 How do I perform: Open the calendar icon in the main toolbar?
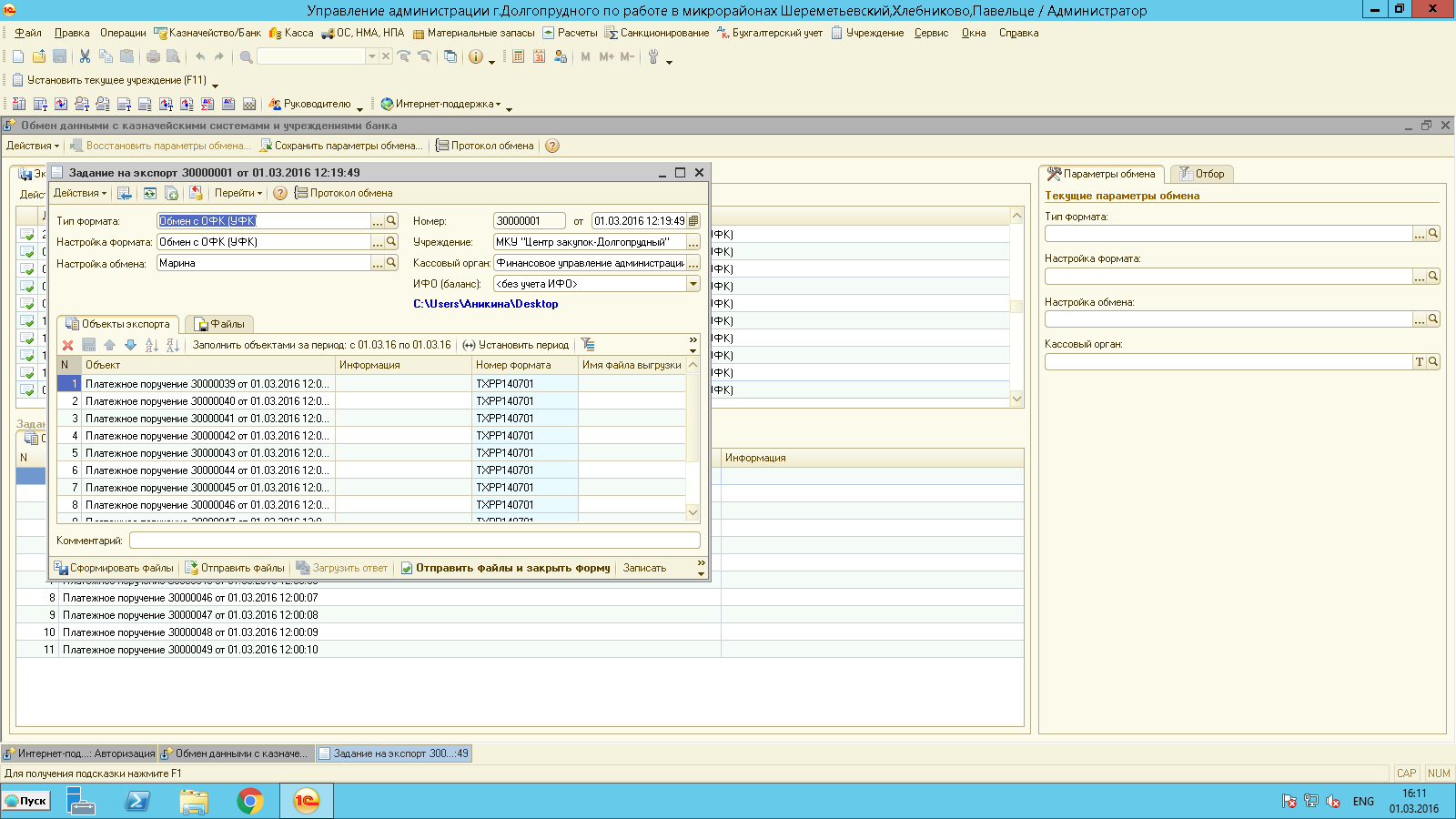click(539, 56)
